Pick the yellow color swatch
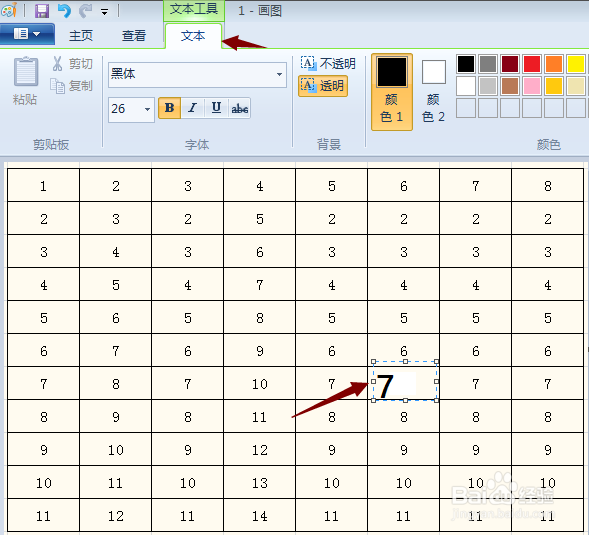Screen dimensions: 589x535 click(576, 64)
